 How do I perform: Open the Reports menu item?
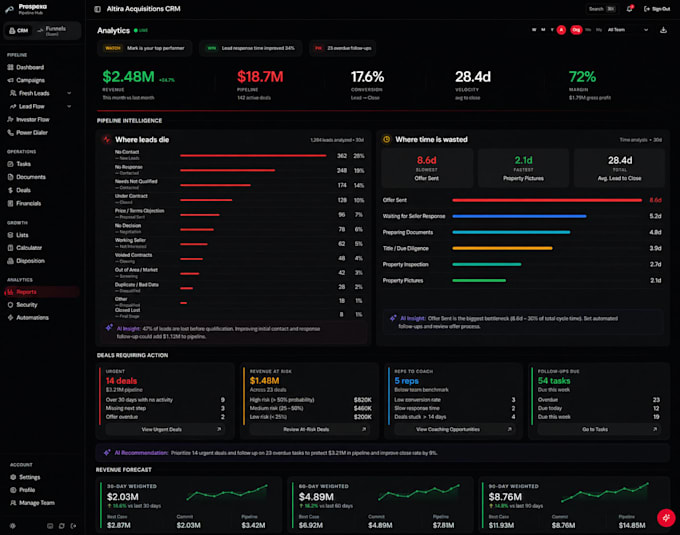[42, 292]
